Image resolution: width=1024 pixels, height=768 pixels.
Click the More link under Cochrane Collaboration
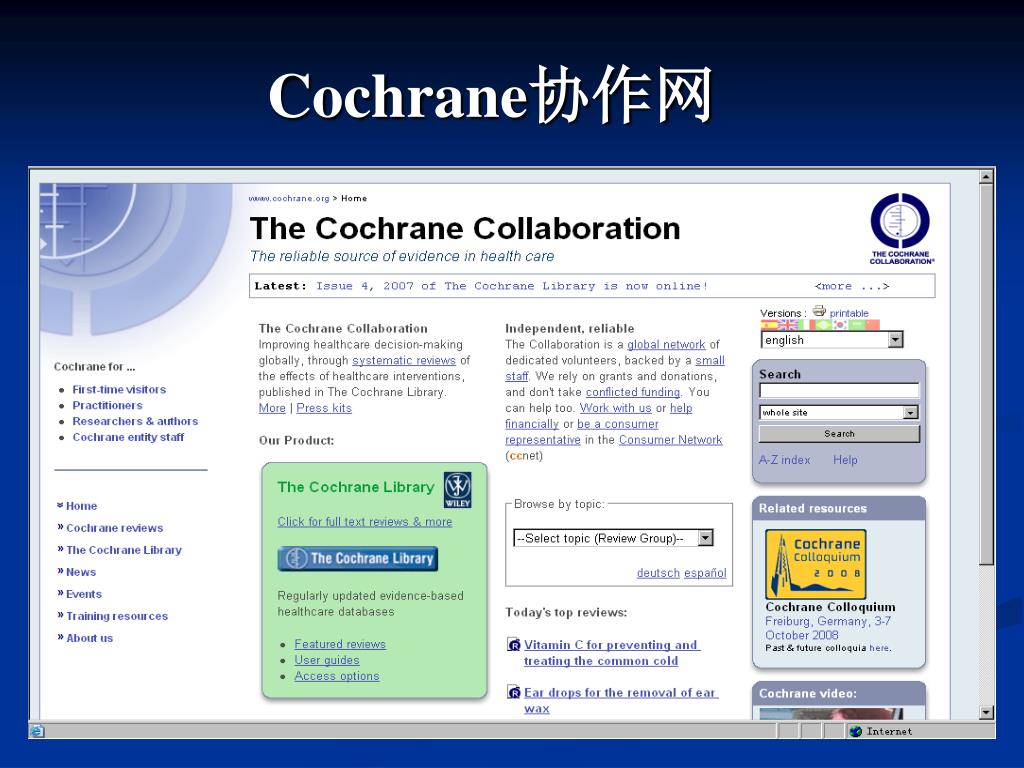coord(272,408)
